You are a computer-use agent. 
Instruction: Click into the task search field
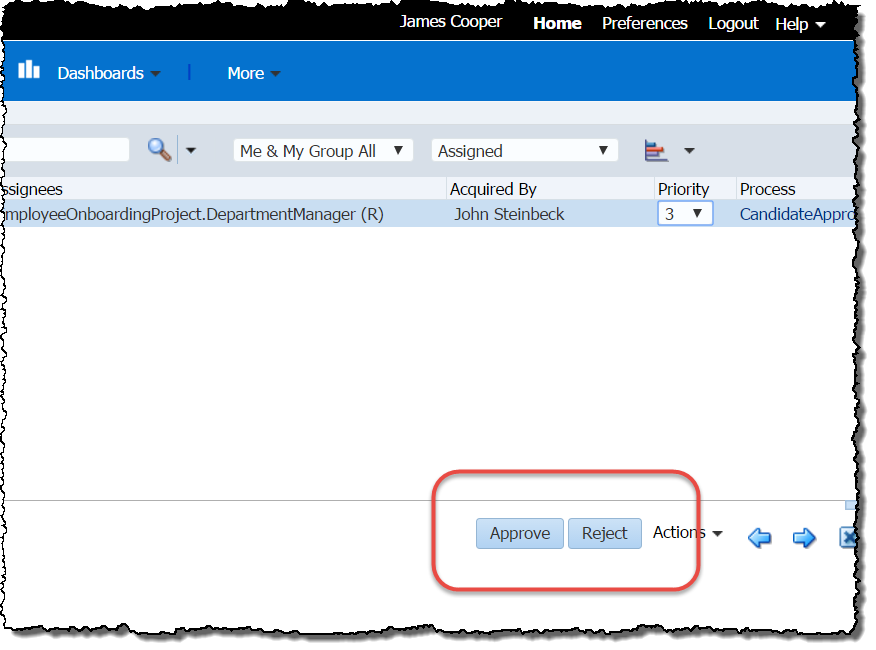66,150
